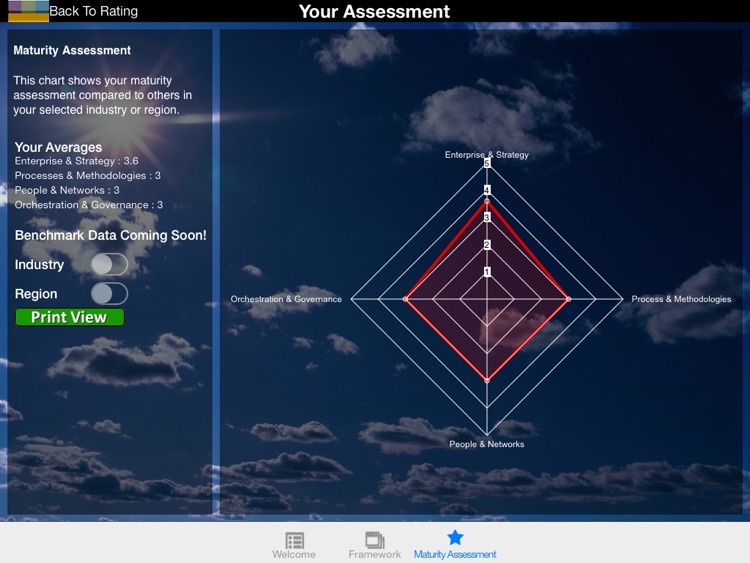Click the People & Networks data point on radar
This screenshot has height=563, width=750.
(x=487, y=380)
